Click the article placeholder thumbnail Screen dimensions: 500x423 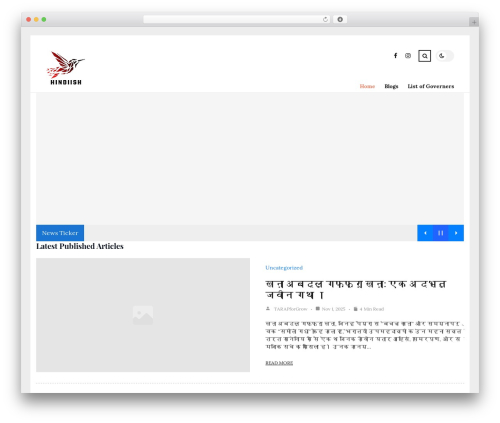coord(143,315)
